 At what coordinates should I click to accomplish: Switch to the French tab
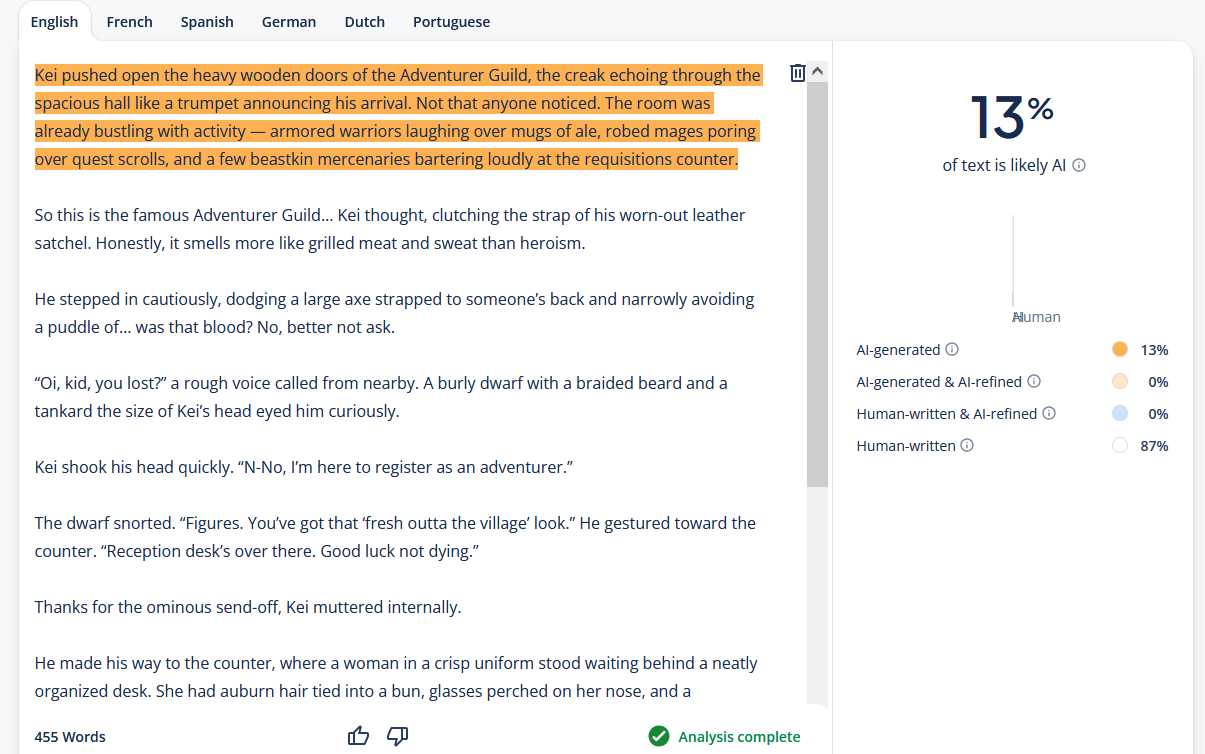pyautogui.click(x=129, y=22)
